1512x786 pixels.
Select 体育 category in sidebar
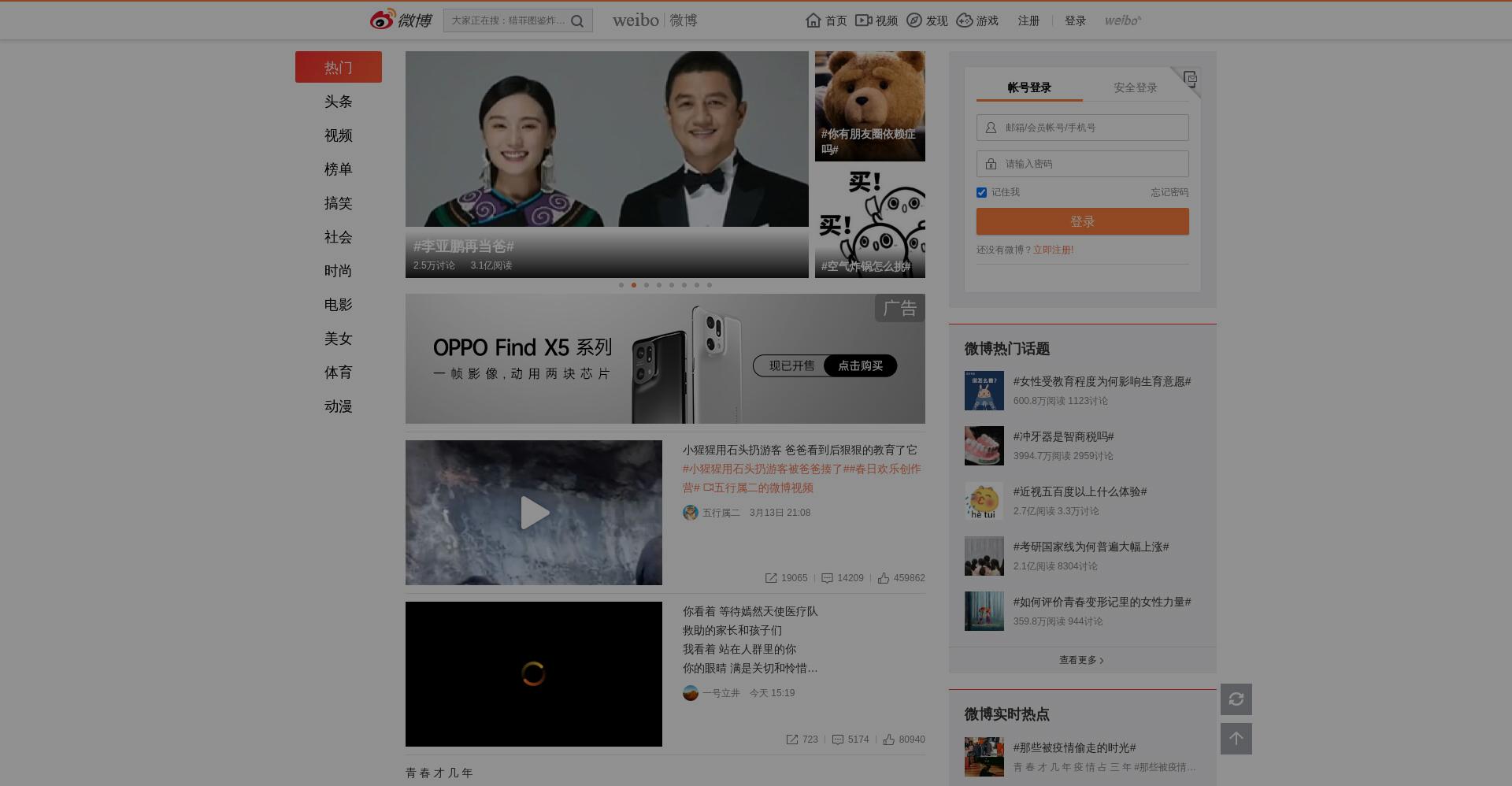click(339, 373)
